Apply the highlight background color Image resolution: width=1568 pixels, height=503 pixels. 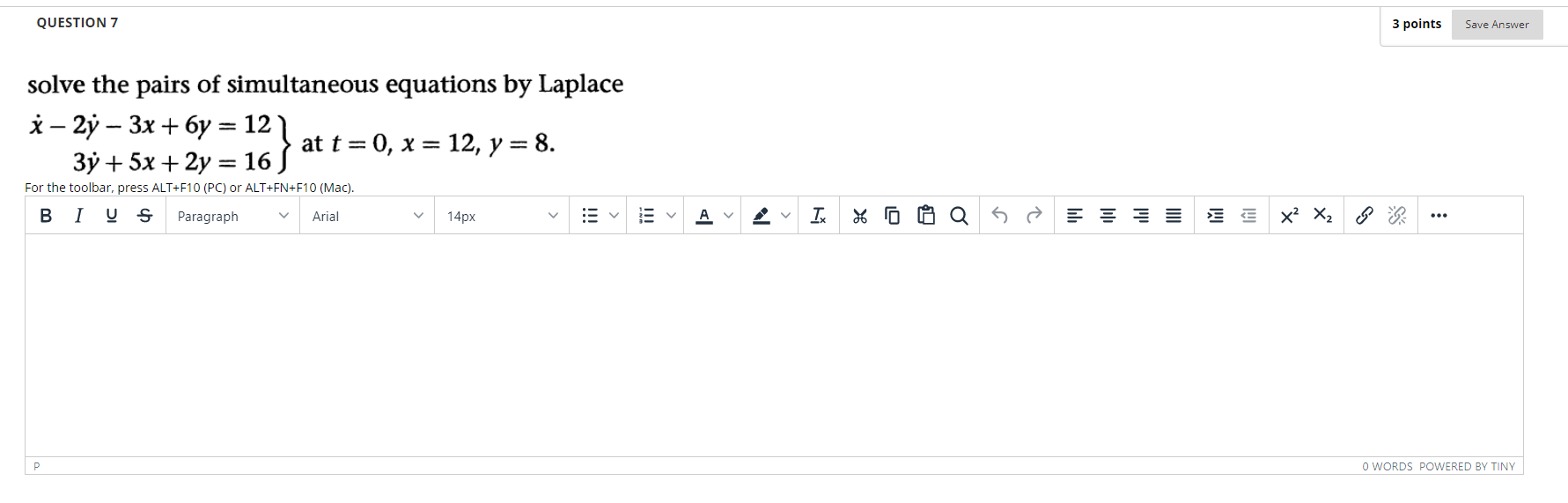coord(762,216)
